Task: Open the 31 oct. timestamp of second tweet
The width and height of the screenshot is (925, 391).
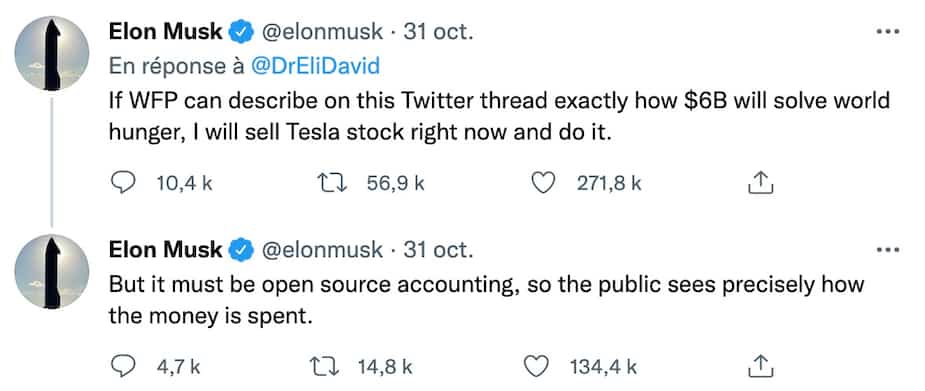Action: [438, 250]
